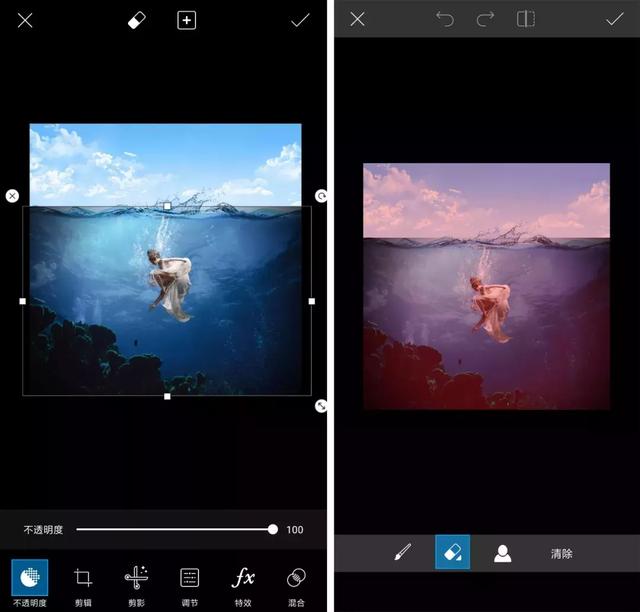Confirm edits with the left checkmark

point(300,20)
